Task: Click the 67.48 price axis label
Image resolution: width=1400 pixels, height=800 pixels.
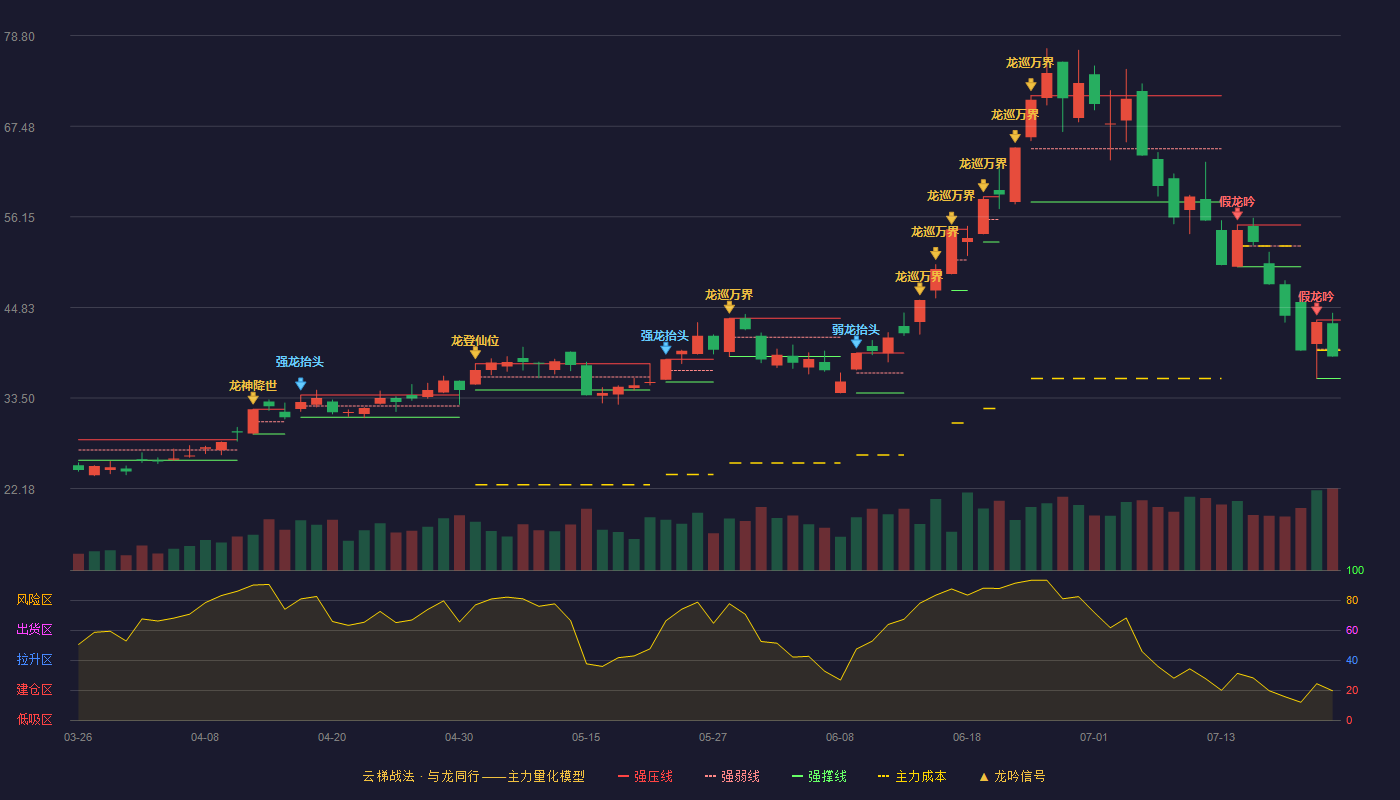Action: tap(19, 127)
